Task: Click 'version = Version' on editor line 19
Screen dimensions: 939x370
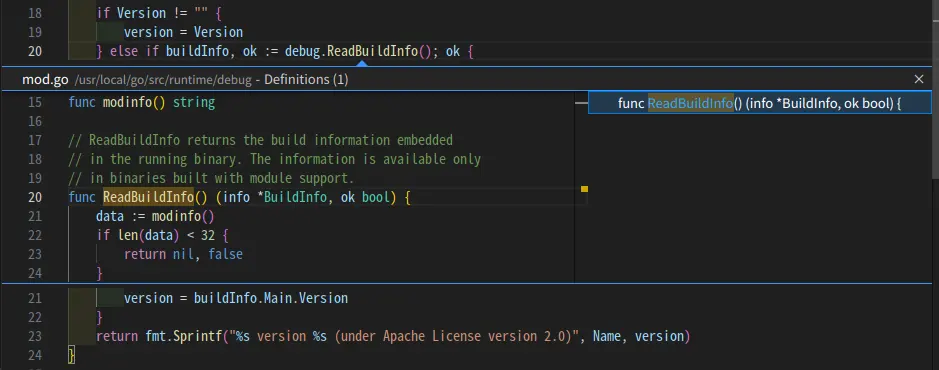Action: [x=183, y=32]
